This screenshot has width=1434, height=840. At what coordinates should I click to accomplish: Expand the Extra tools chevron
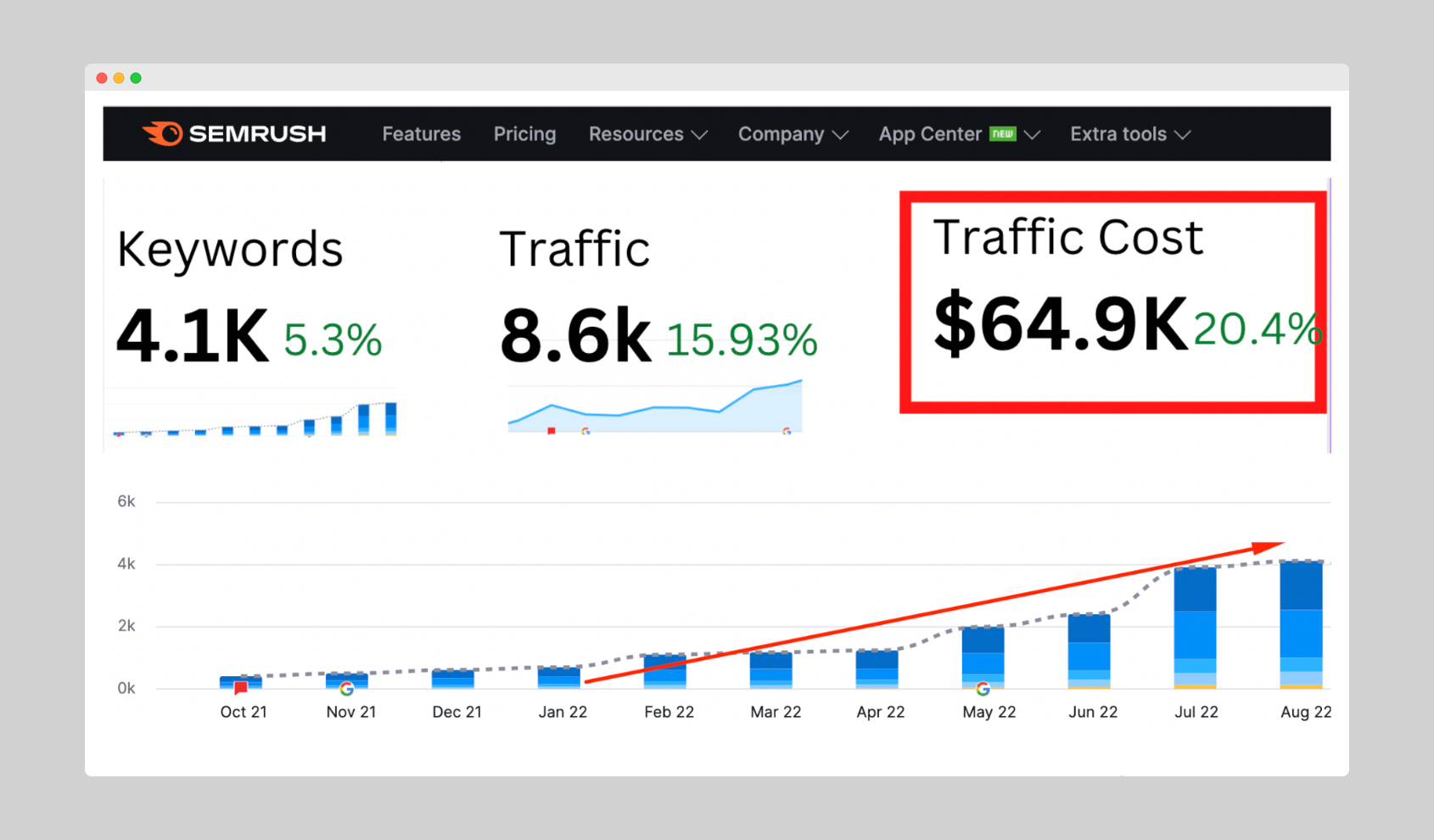tap(1182, 135)
